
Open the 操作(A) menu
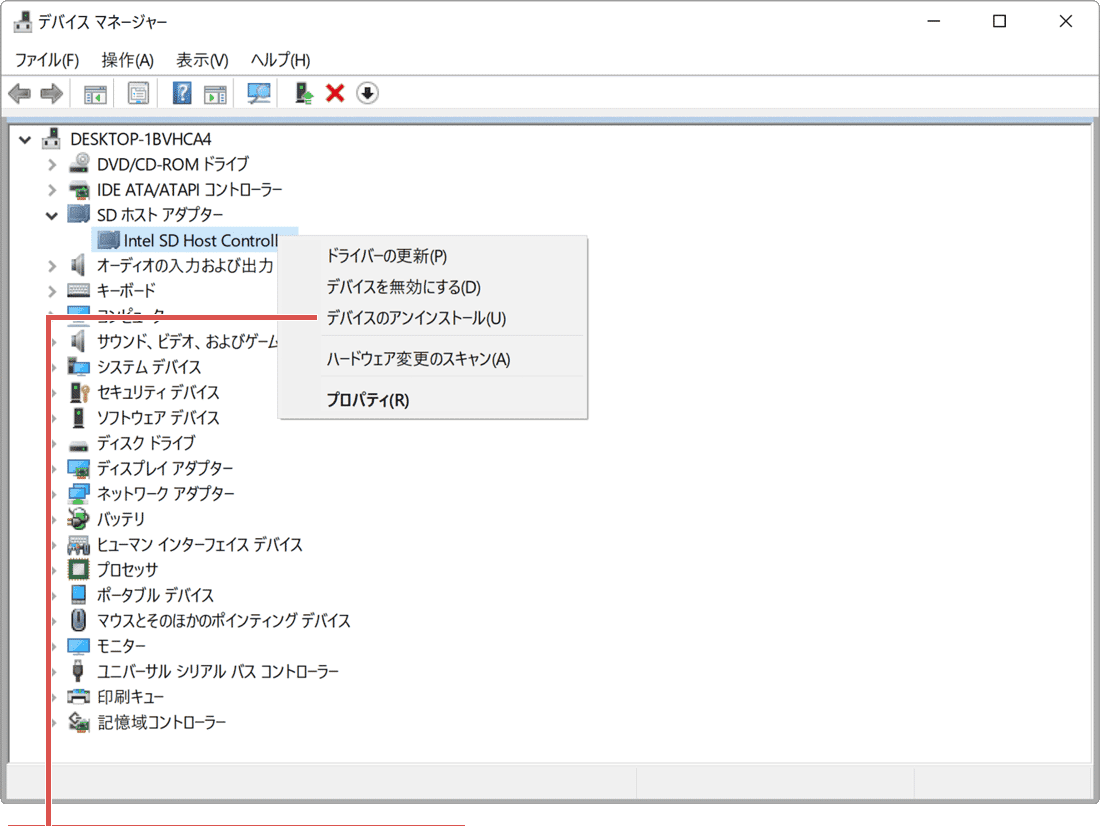pos(127,60)
